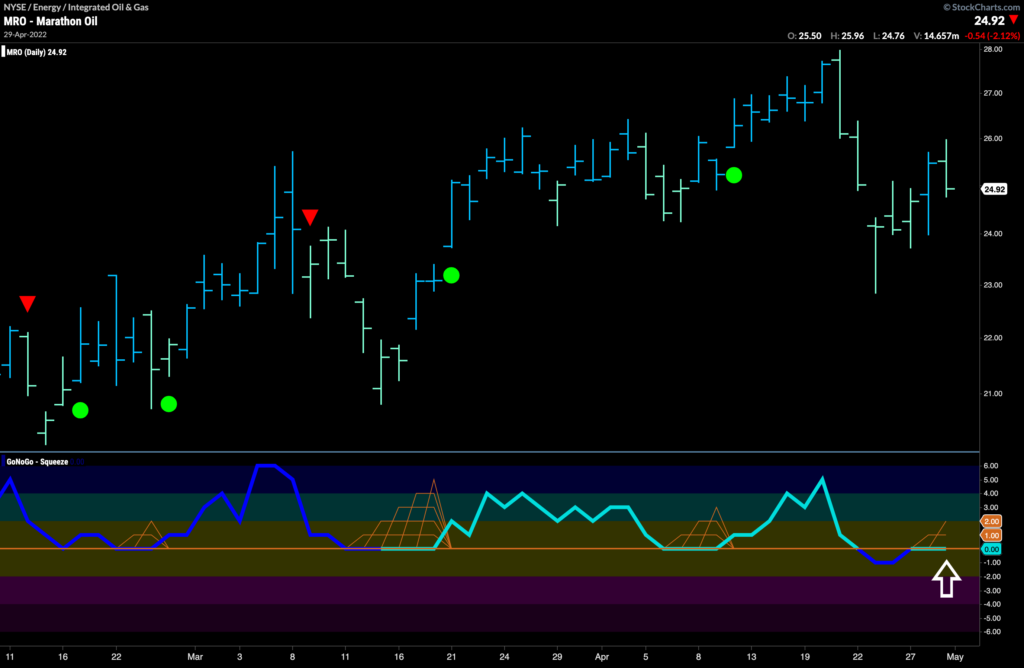This screenshot has height=668, width=1024.
Task: Click the NYSE / Energy / Integrated Oil & Gas breadcrumb
Action: coord(76,7)
